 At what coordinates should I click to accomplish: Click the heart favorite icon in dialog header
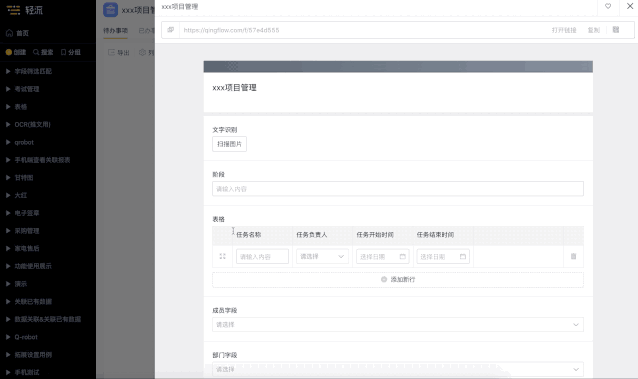coord(608,6)
